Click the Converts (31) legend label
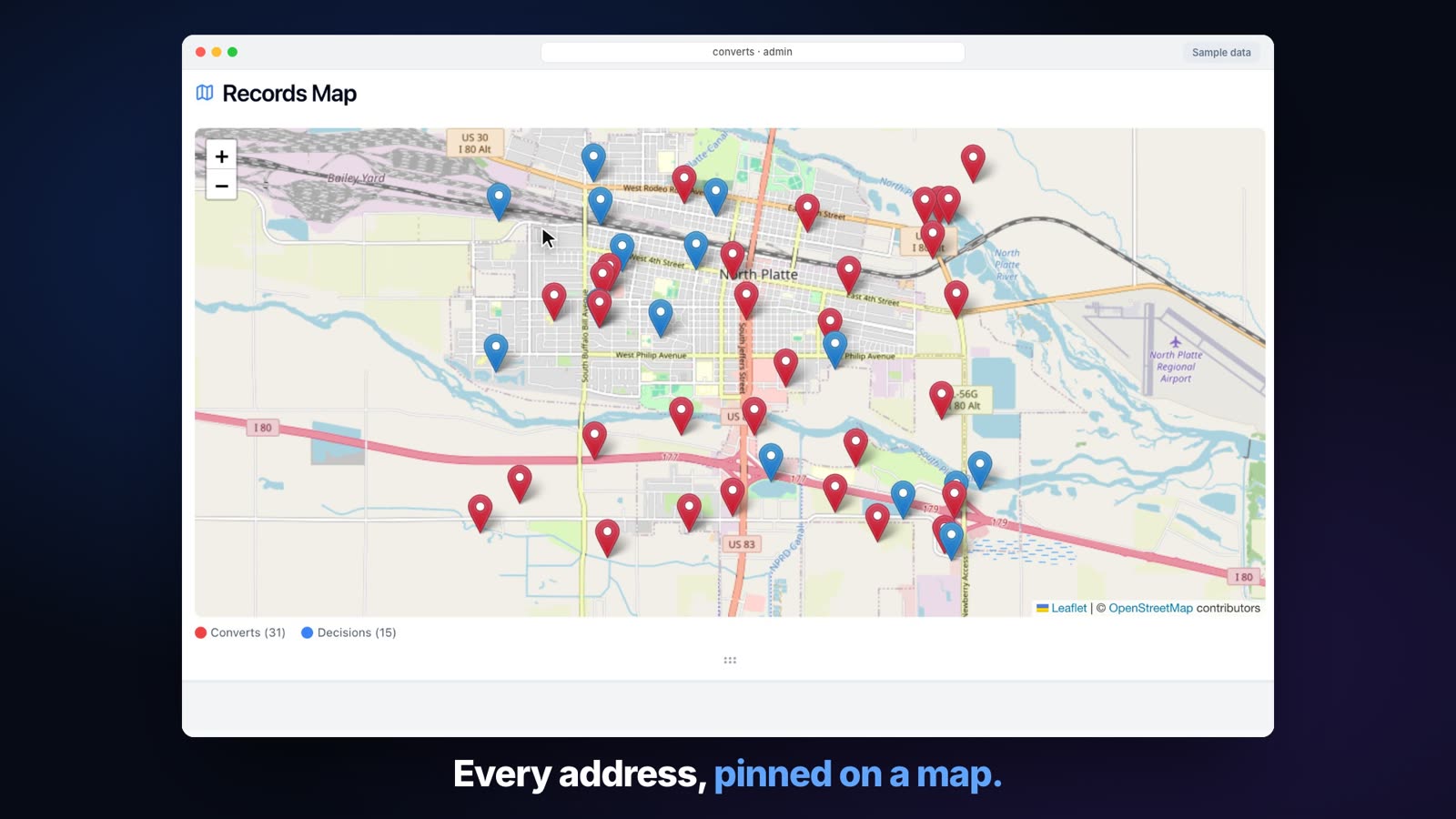Screen dimensions: 1456x819 point(248,632)
